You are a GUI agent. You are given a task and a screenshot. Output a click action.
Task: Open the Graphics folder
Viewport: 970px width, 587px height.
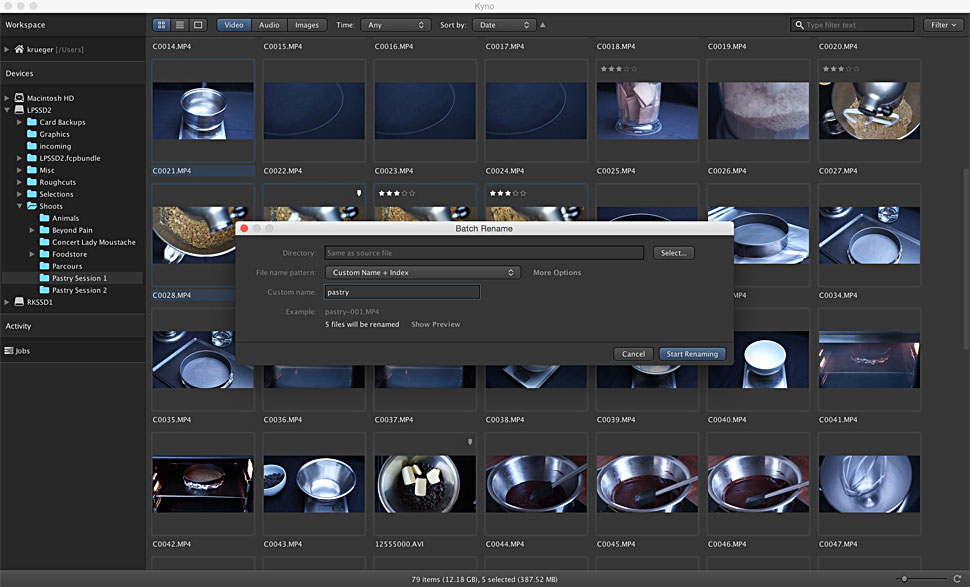click(48, 134)
